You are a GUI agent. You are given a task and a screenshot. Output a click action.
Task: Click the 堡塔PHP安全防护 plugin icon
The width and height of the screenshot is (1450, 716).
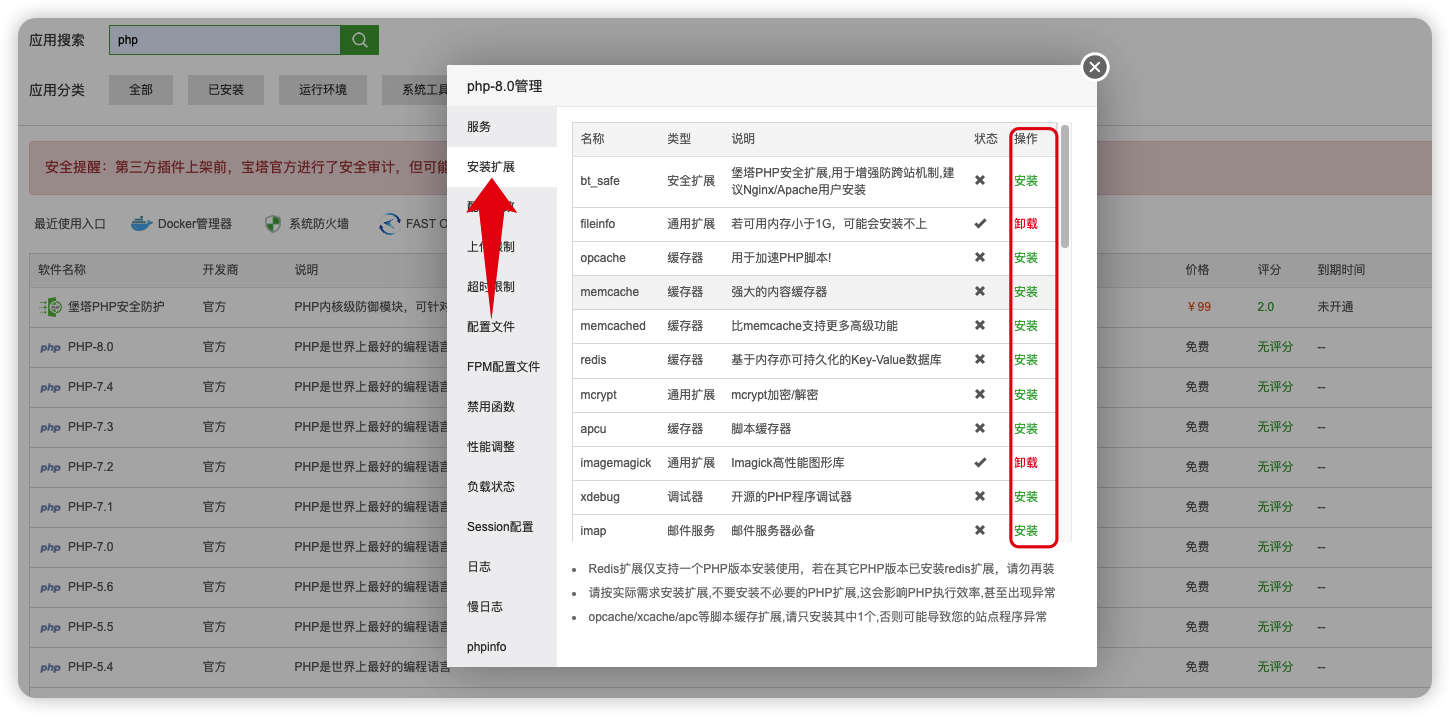(x=50, y=307)
